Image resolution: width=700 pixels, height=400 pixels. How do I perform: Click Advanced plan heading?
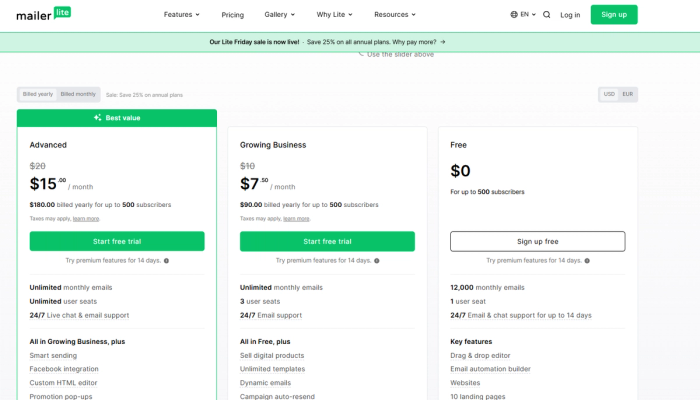click(x=48, y=145)
